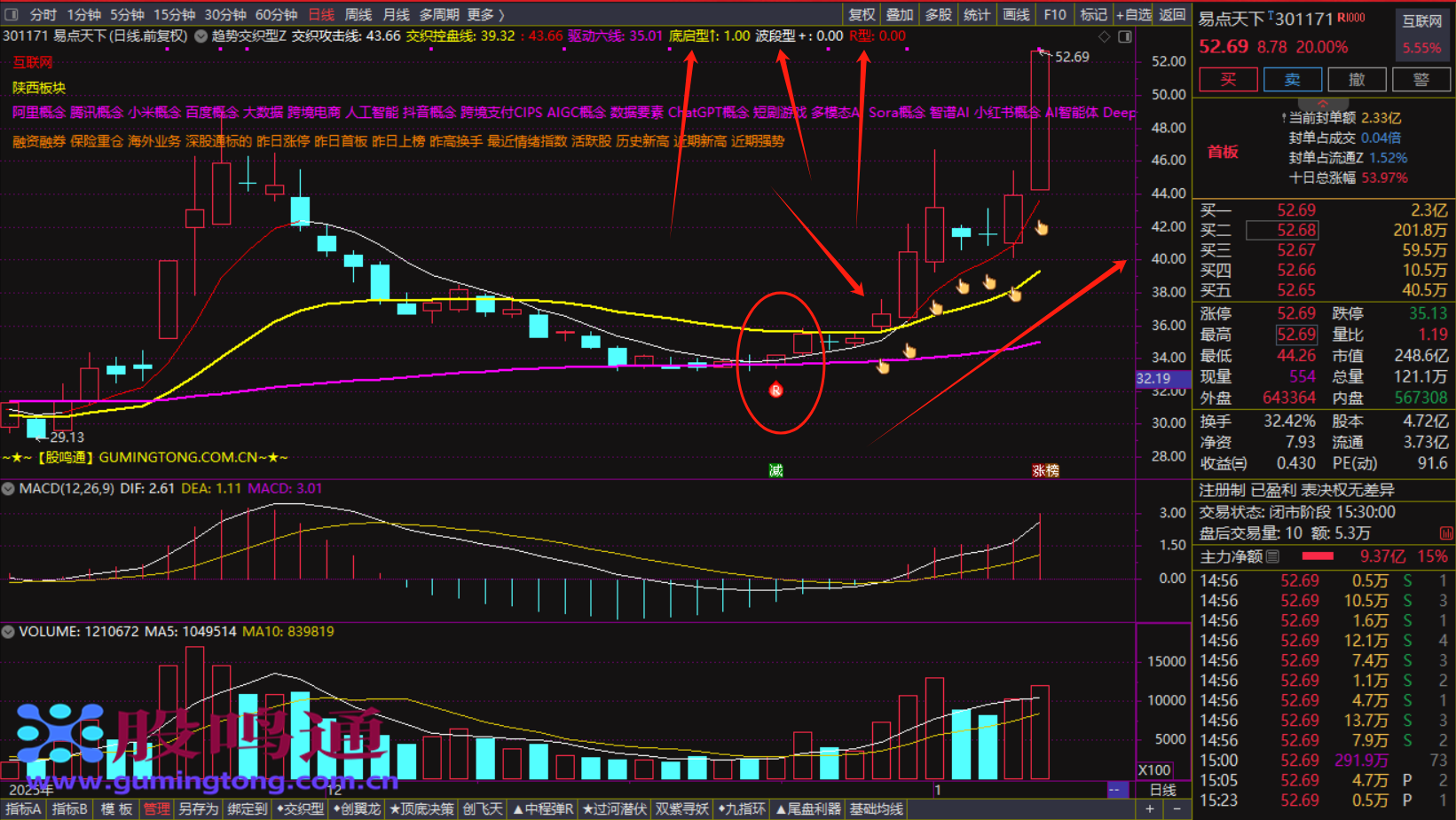Add stock via +自选 button
Screen dimensions: 1456x820
pos(1133,14)
